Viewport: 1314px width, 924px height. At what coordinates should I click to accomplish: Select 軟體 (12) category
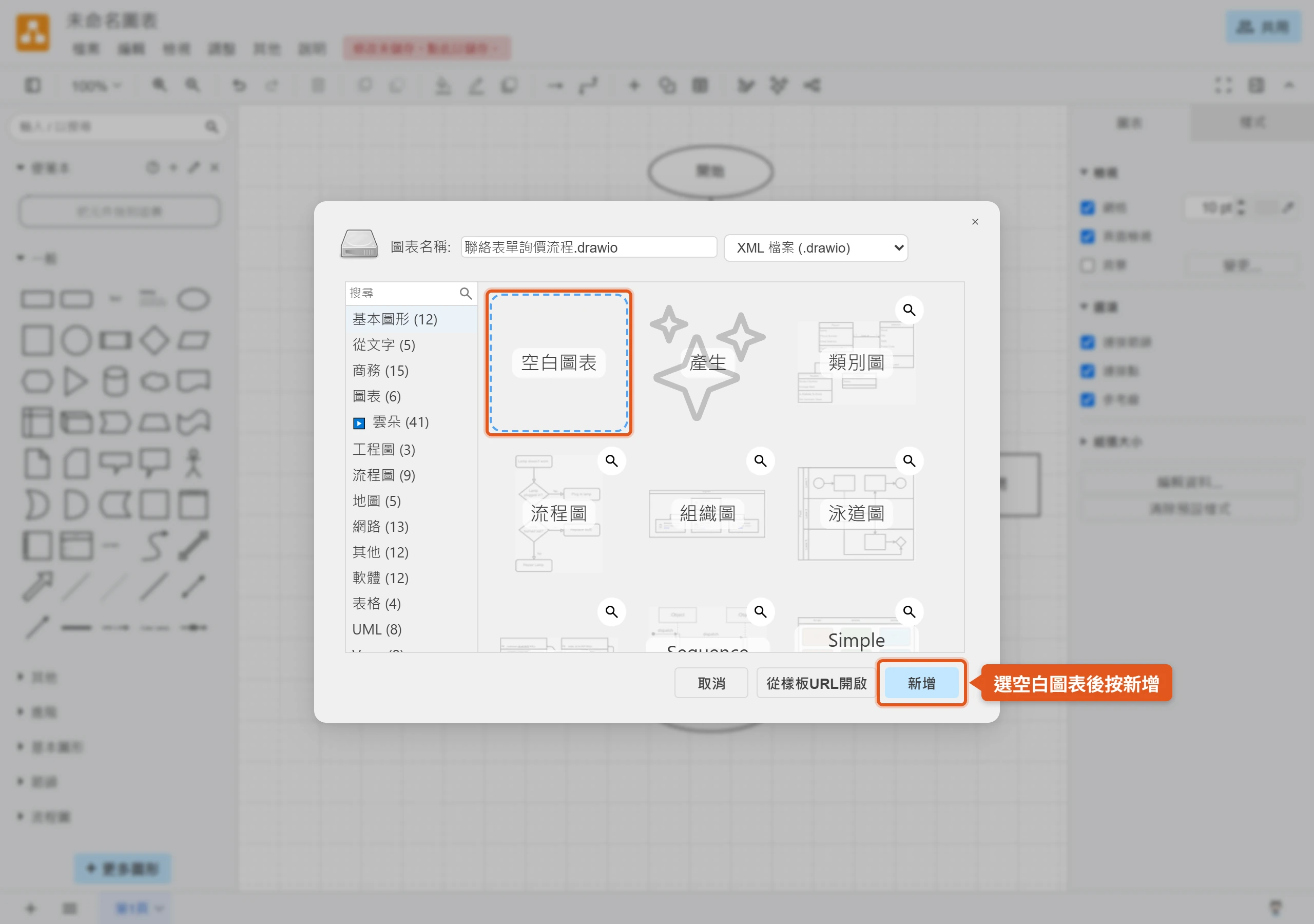411,578
